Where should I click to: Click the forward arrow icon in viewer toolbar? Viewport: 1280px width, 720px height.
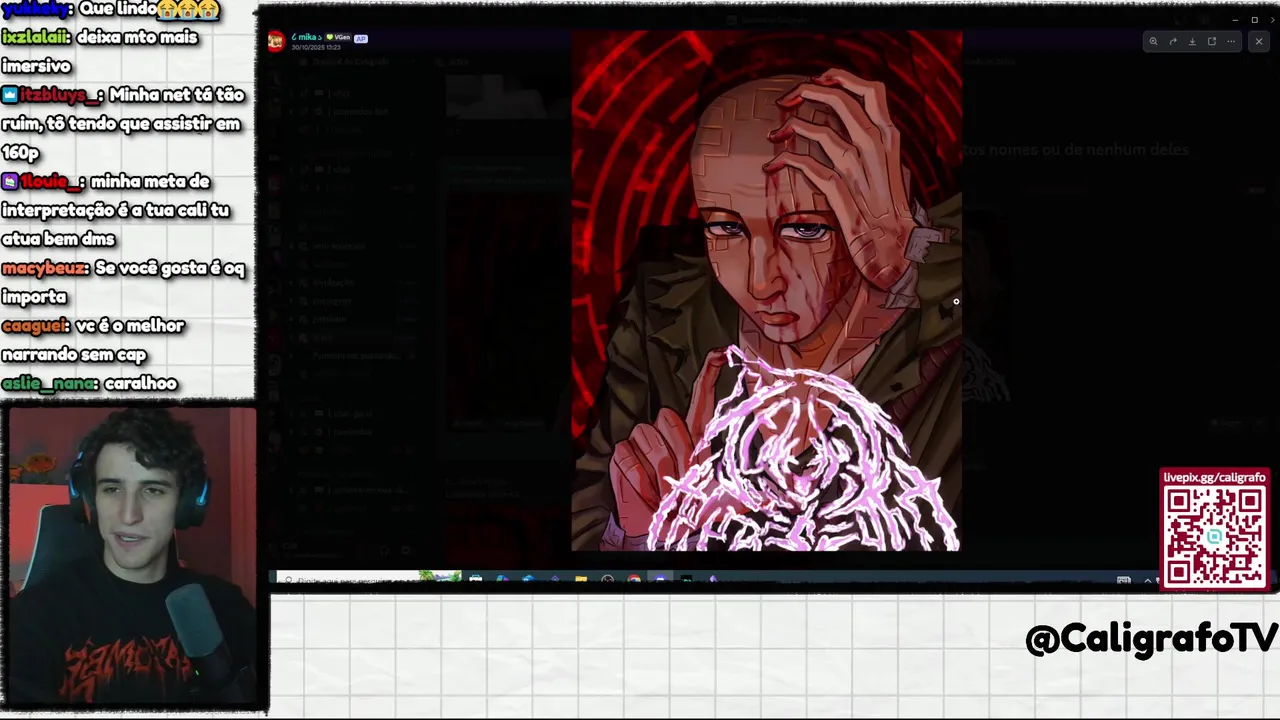pyautogui.click(x=1173, y=41)
